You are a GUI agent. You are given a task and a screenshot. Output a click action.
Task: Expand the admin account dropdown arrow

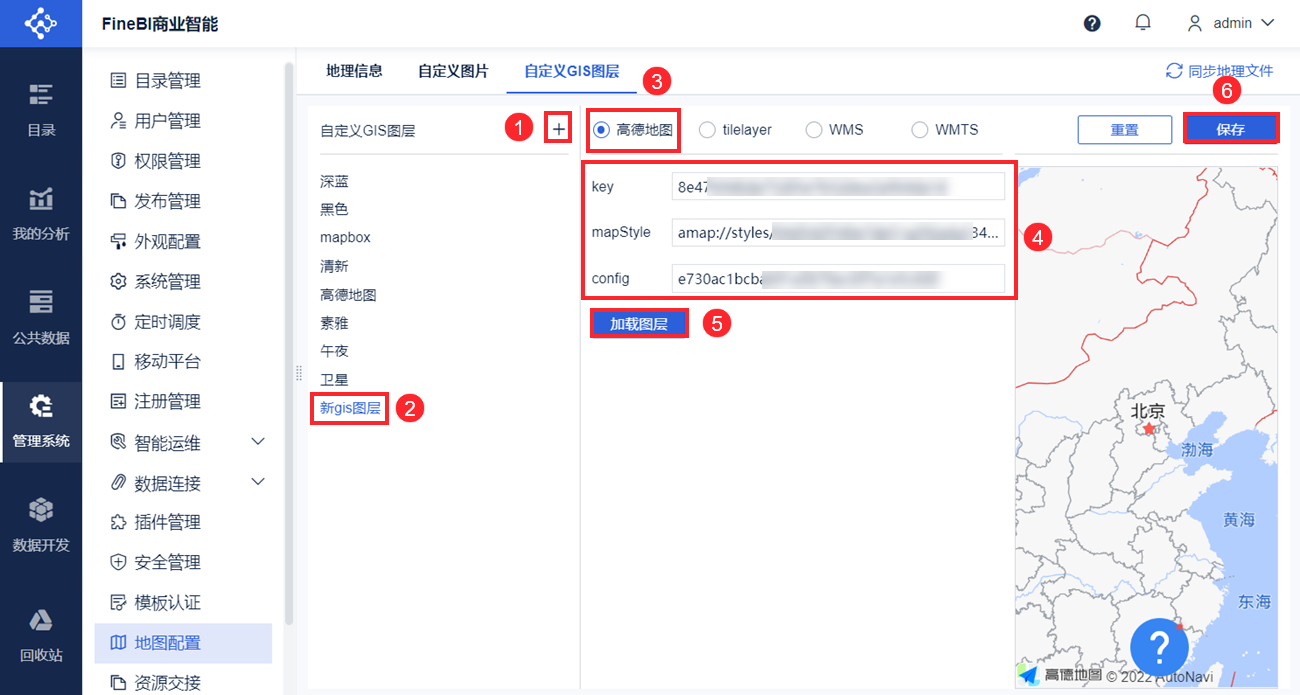[1268, 23]
